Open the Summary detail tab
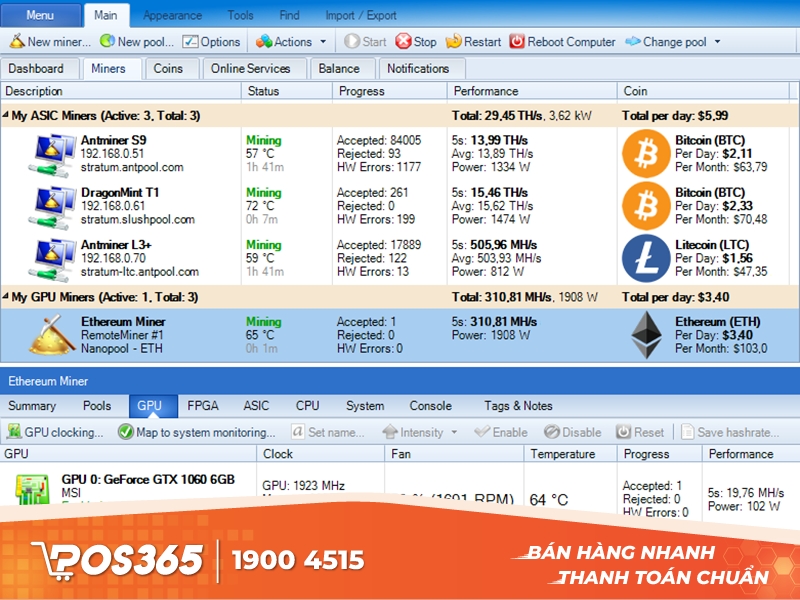 tap(32, 406)
